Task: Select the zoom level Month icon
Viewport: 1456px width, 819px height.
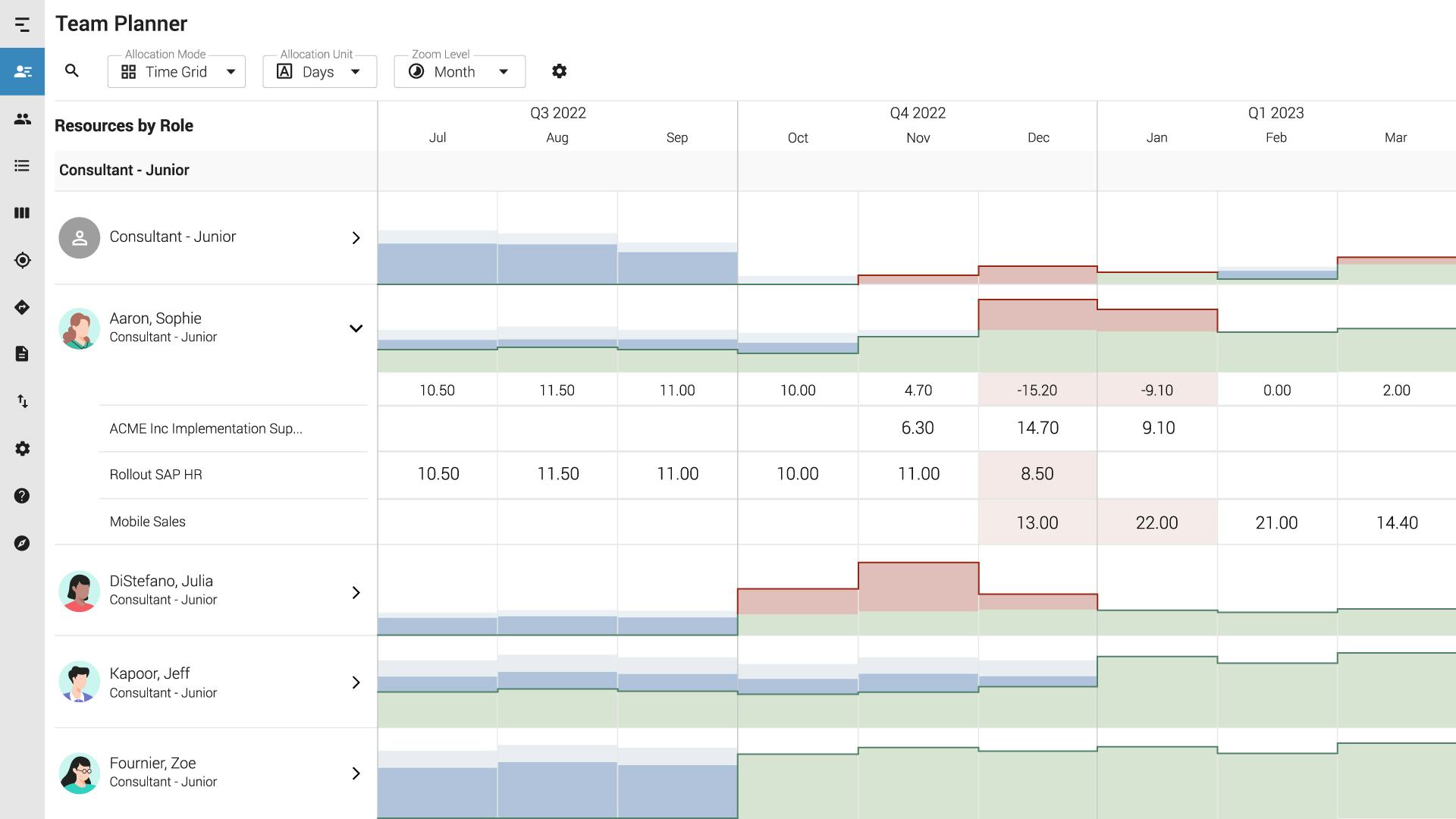Action: [416, 71]
